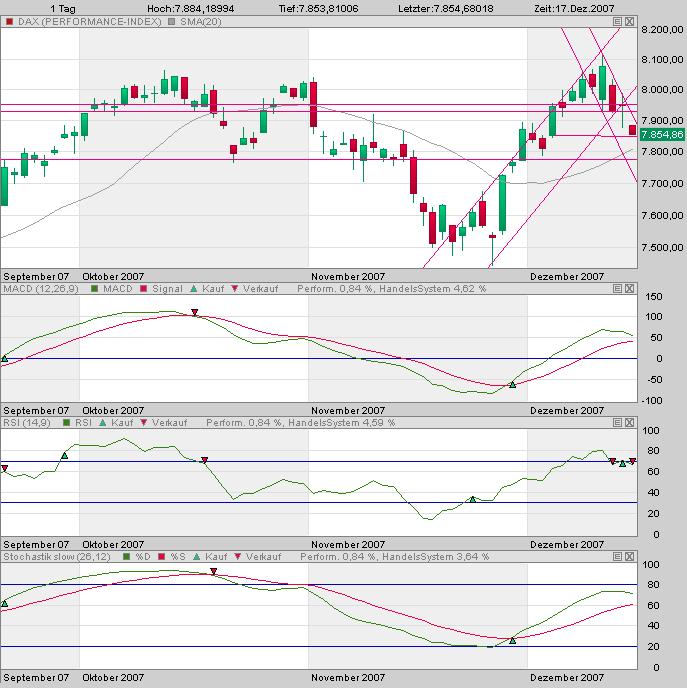Click the Kauf triangle in Stochastik legend
Image resolution: width=687 pixels, height=688 pixels.
click(197, 556)
